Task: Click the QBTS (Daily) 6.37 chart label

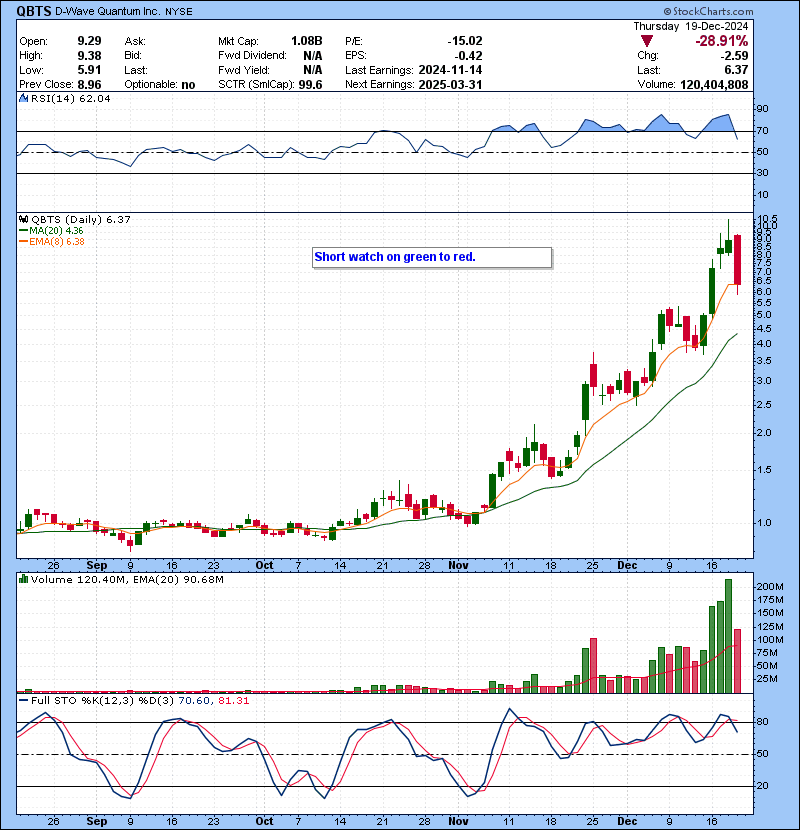Action: [80, 219]
